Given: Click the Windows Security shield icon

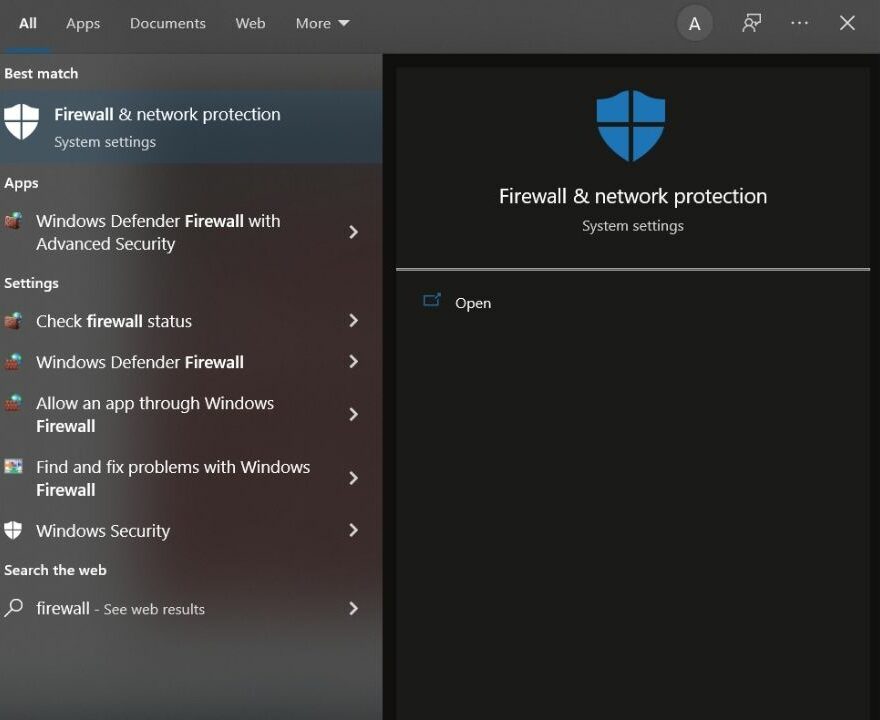Looking at the screenshot, I should click(x=13, y=531).
